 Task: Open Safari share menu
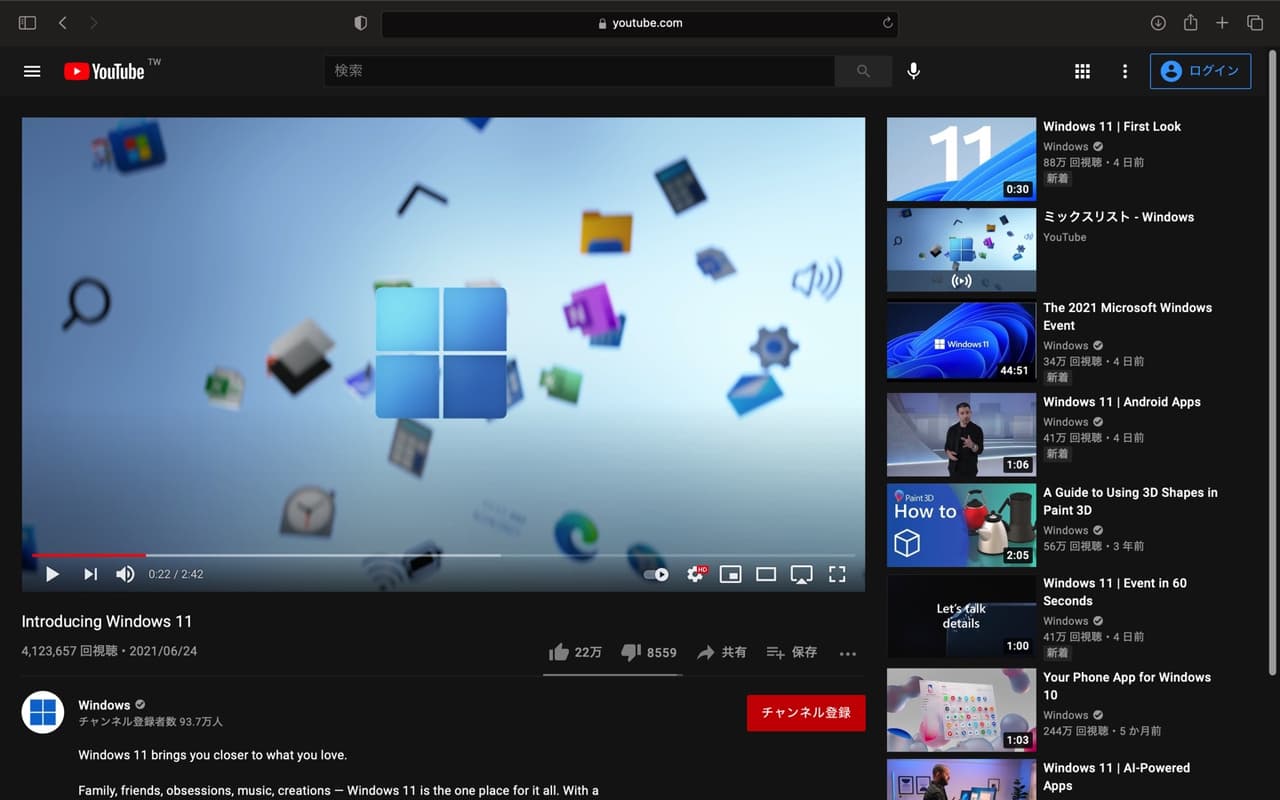(1190, 22)
